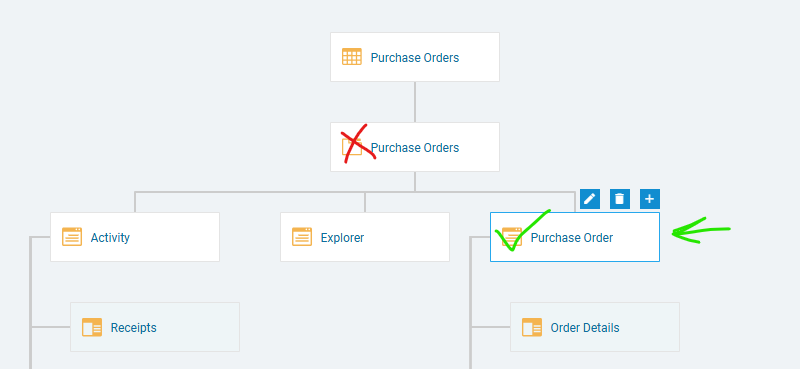
Task: Click the red X annotation mark
Action: [x=359, y=143]
